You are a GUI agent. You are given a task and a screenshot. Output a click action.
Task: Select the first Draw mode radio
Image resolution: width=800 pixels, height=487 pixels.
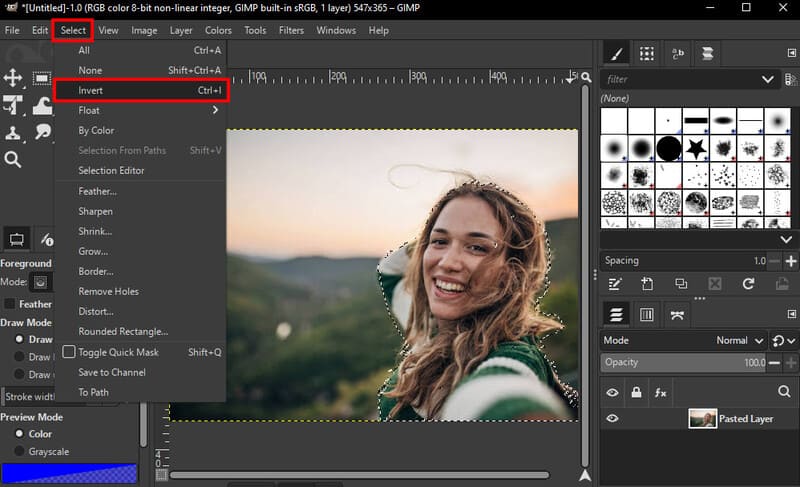click(19, 339)
